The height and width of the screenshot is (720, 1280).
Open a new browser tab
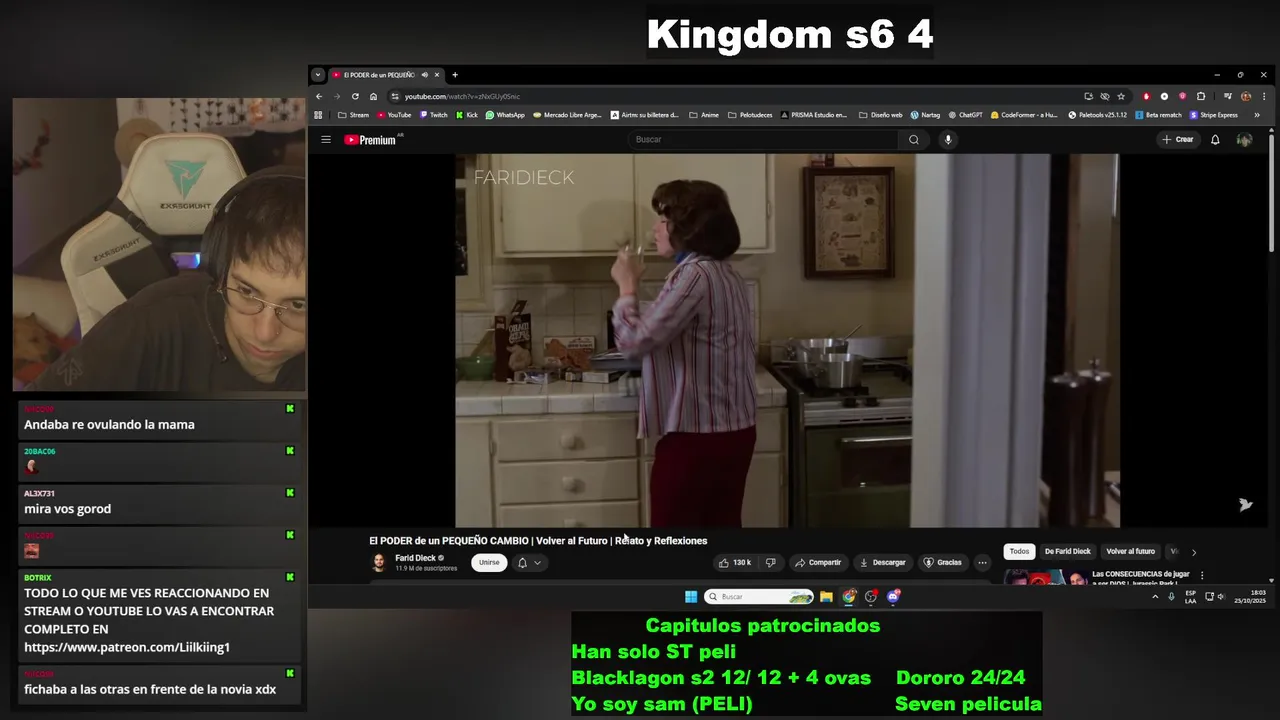click(x=455, y=75)
